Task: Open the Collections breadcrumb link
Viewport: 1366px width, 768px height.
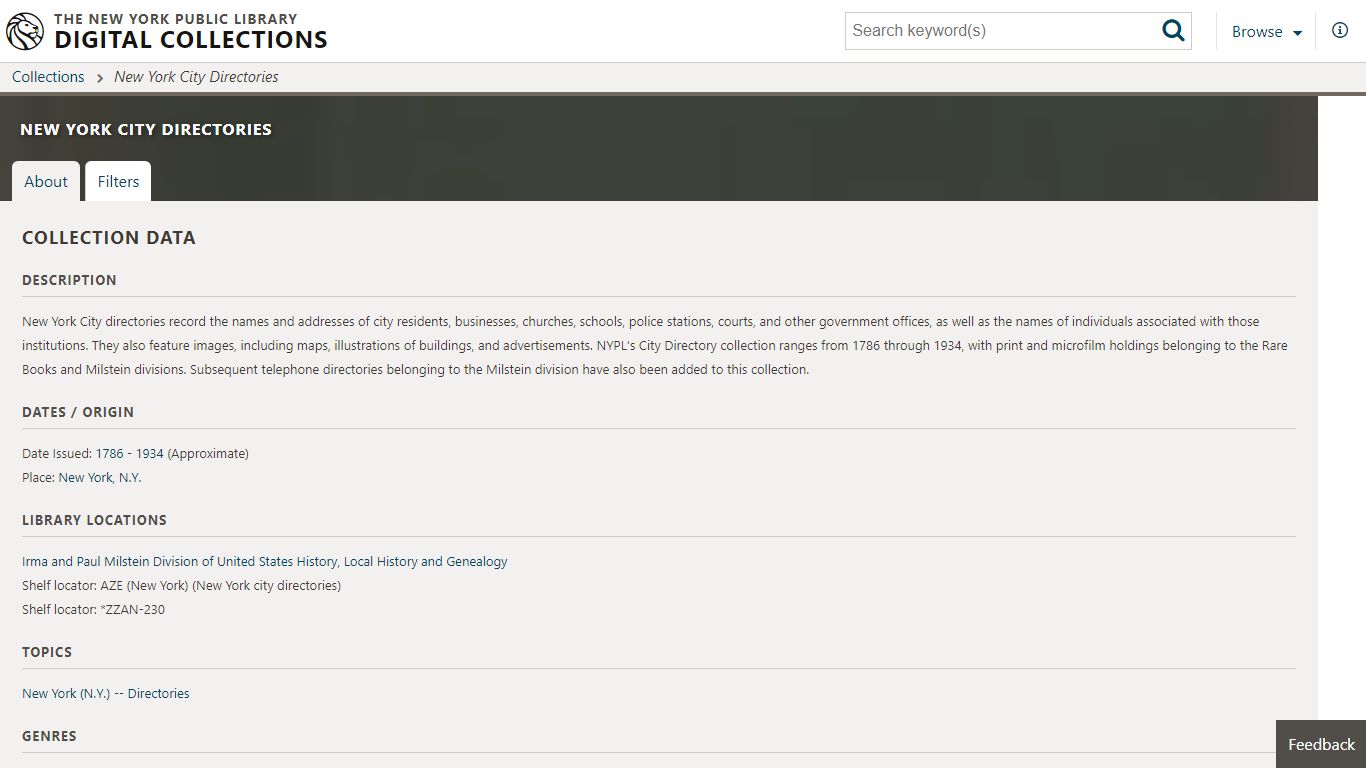Action: (48, 77)
